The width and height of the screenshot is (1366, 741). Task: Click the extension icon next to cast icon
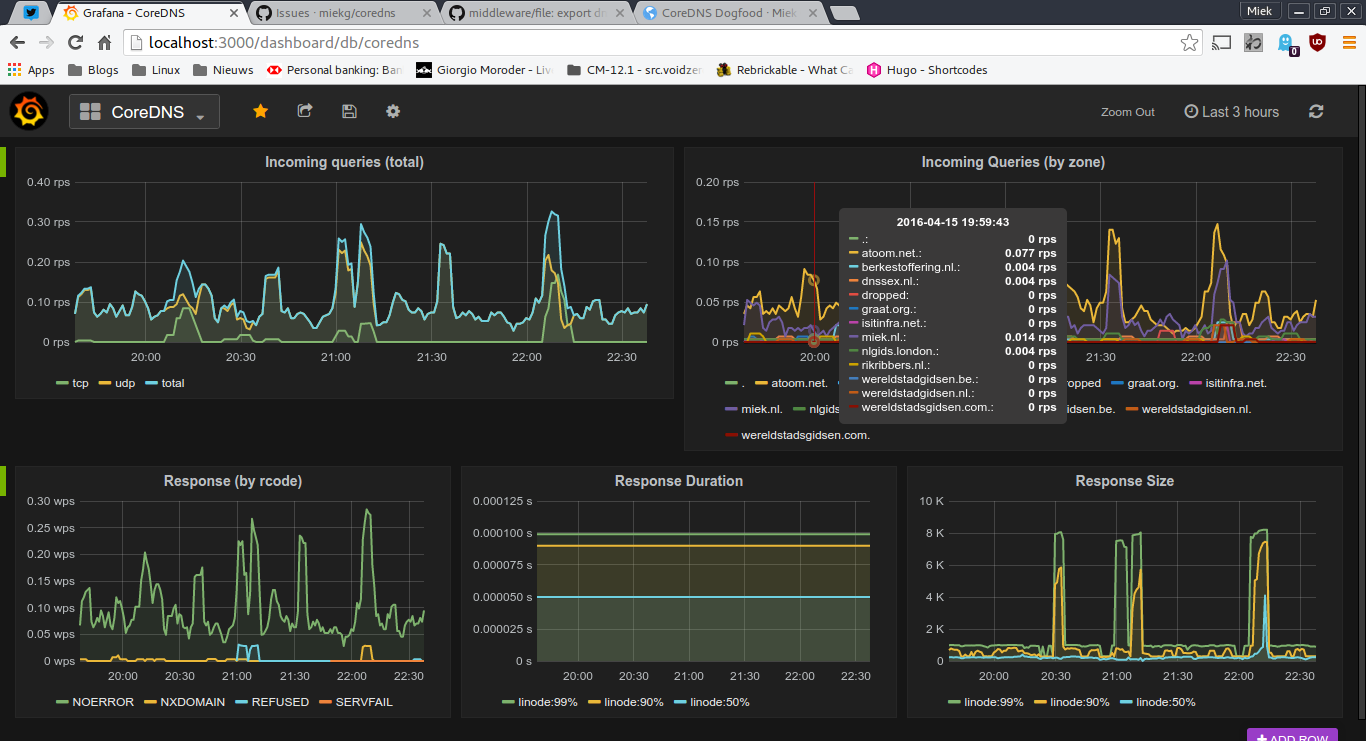pyautogui.click(x=1254, y=43)
